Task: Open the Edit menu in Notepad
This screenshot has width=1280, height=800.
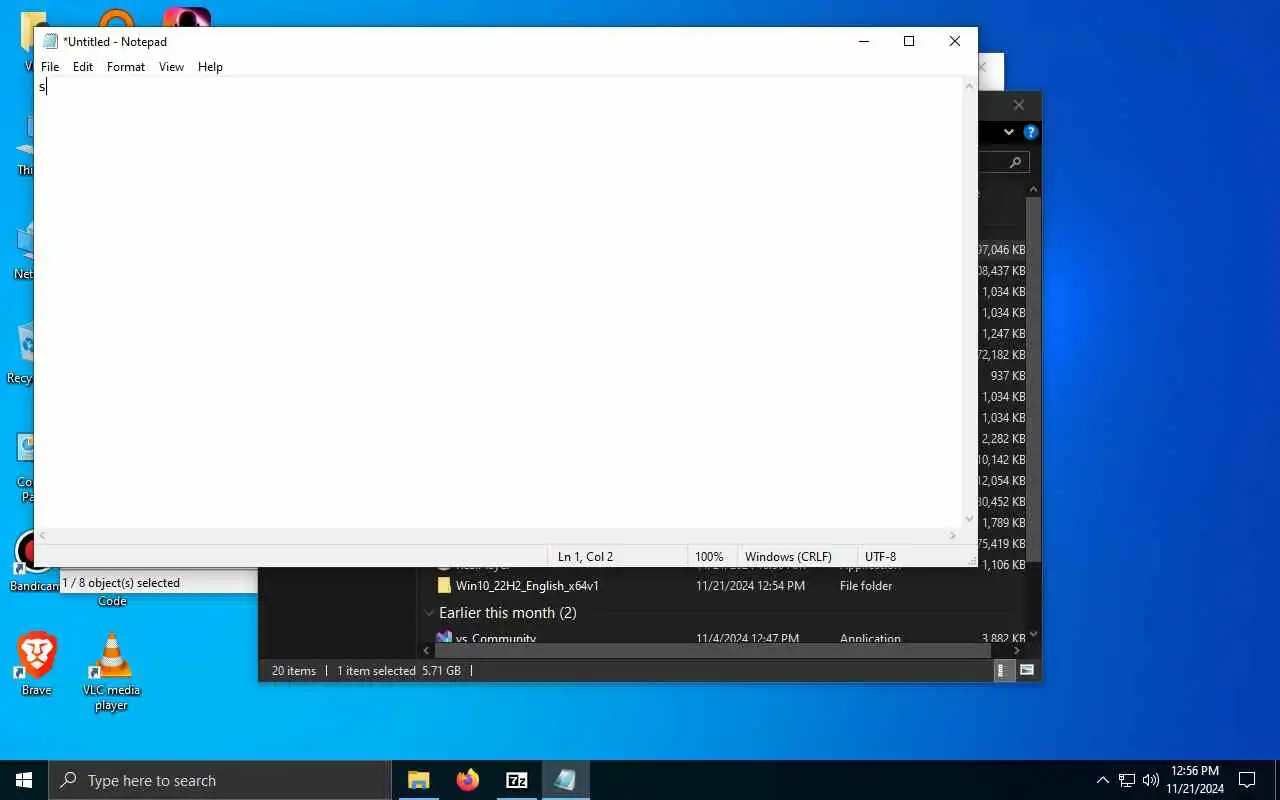Action: click(83, 67)
